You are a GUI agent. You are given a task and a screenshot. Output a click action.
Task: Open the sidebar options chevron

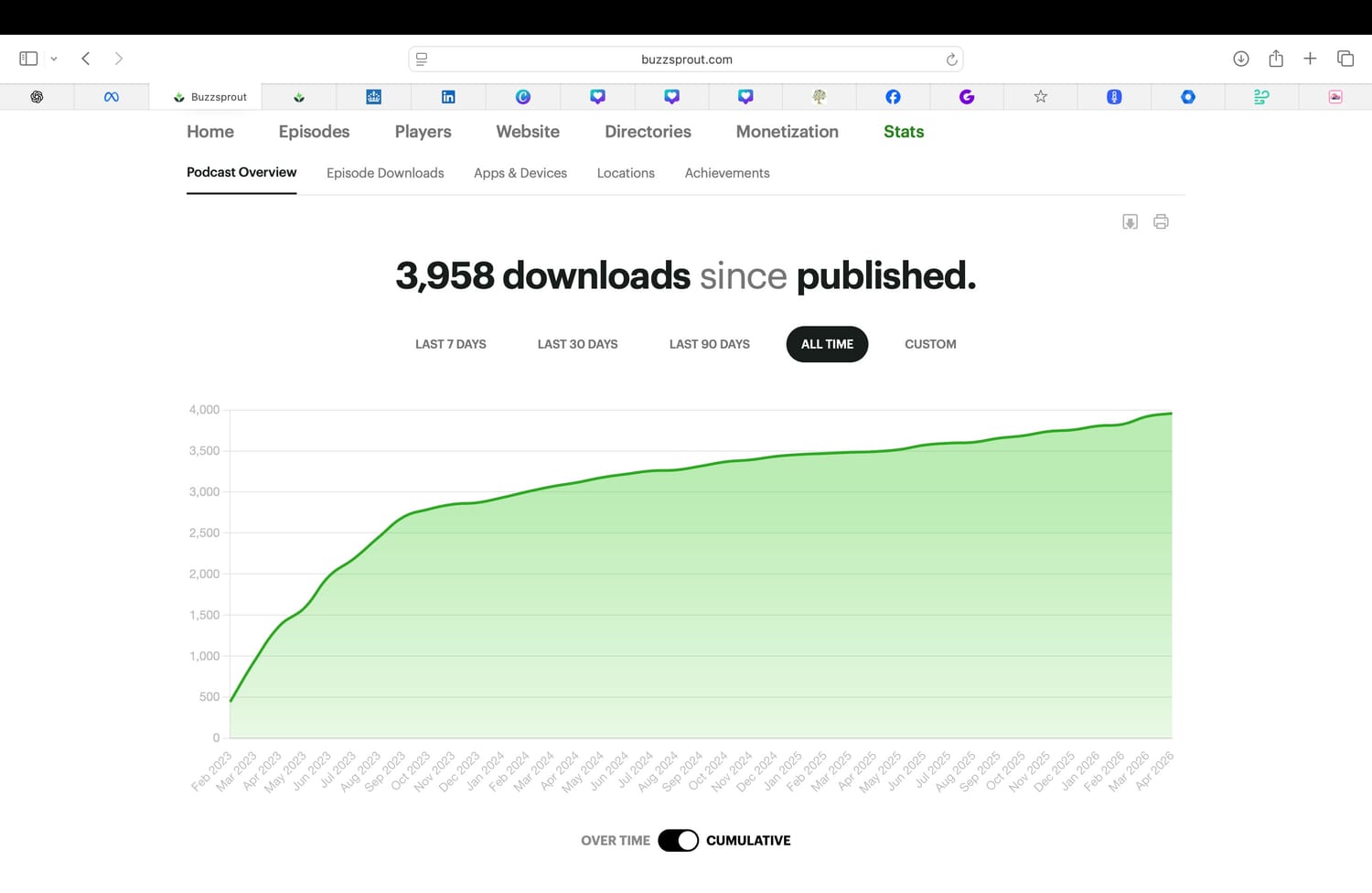coord(54,59)
